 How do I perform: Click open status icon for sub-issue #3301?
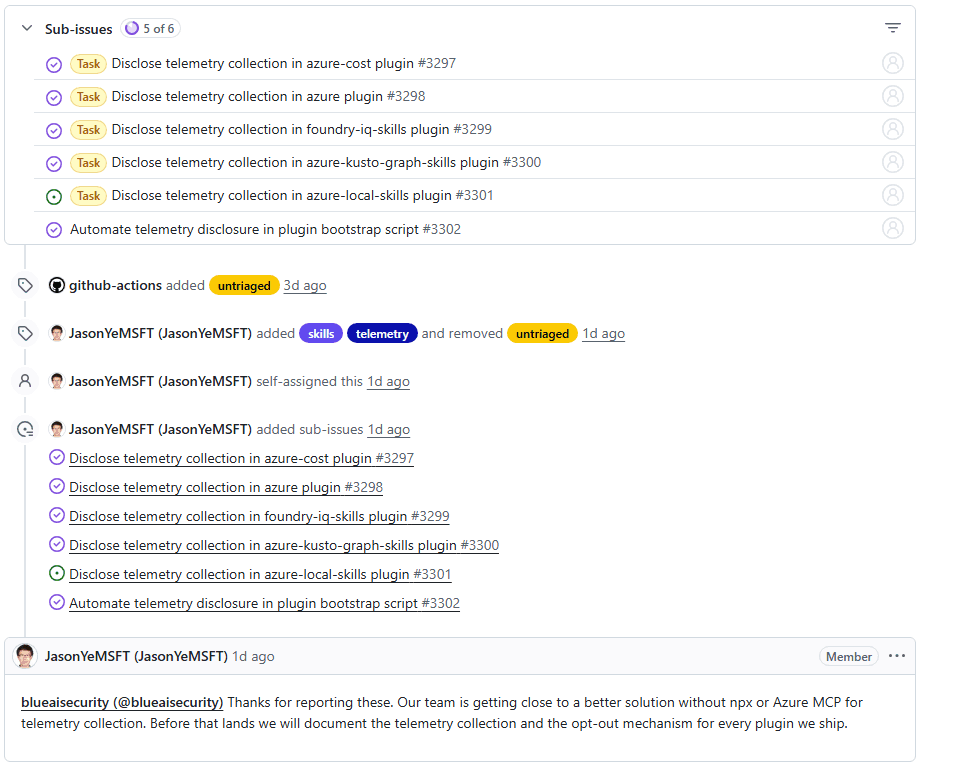tap(54, 196)
